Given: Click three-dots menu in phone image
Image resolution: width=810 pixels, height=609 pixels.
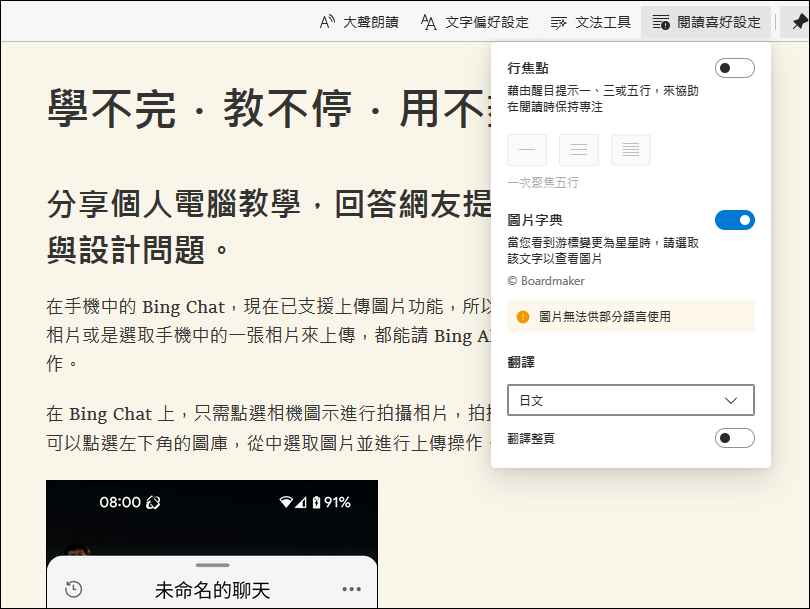Looking at the screenshot, I should coord(351,589).
